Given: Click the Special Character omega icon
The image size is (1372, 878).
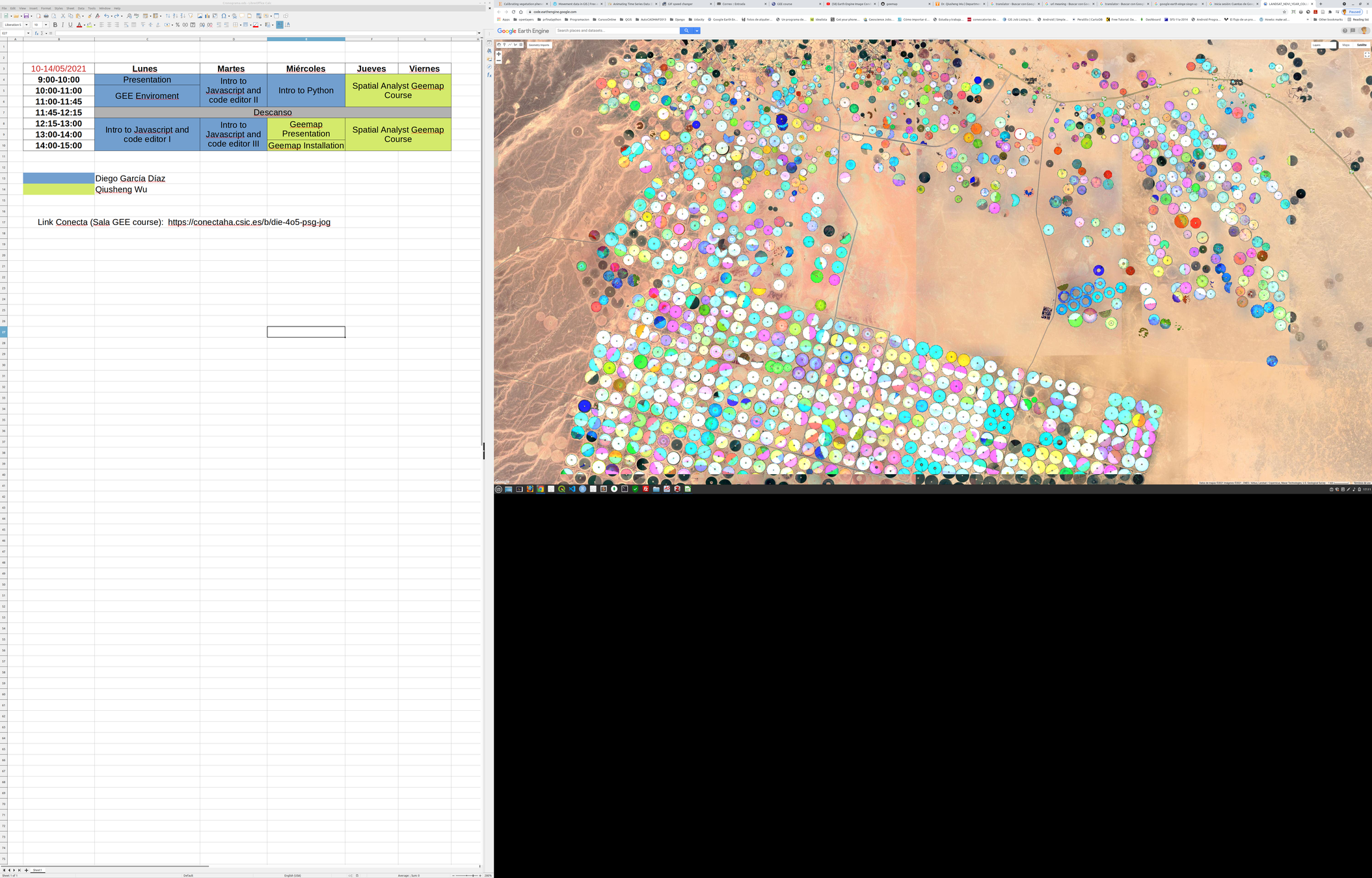Looking at the screenshot, I should click(224, 16).
